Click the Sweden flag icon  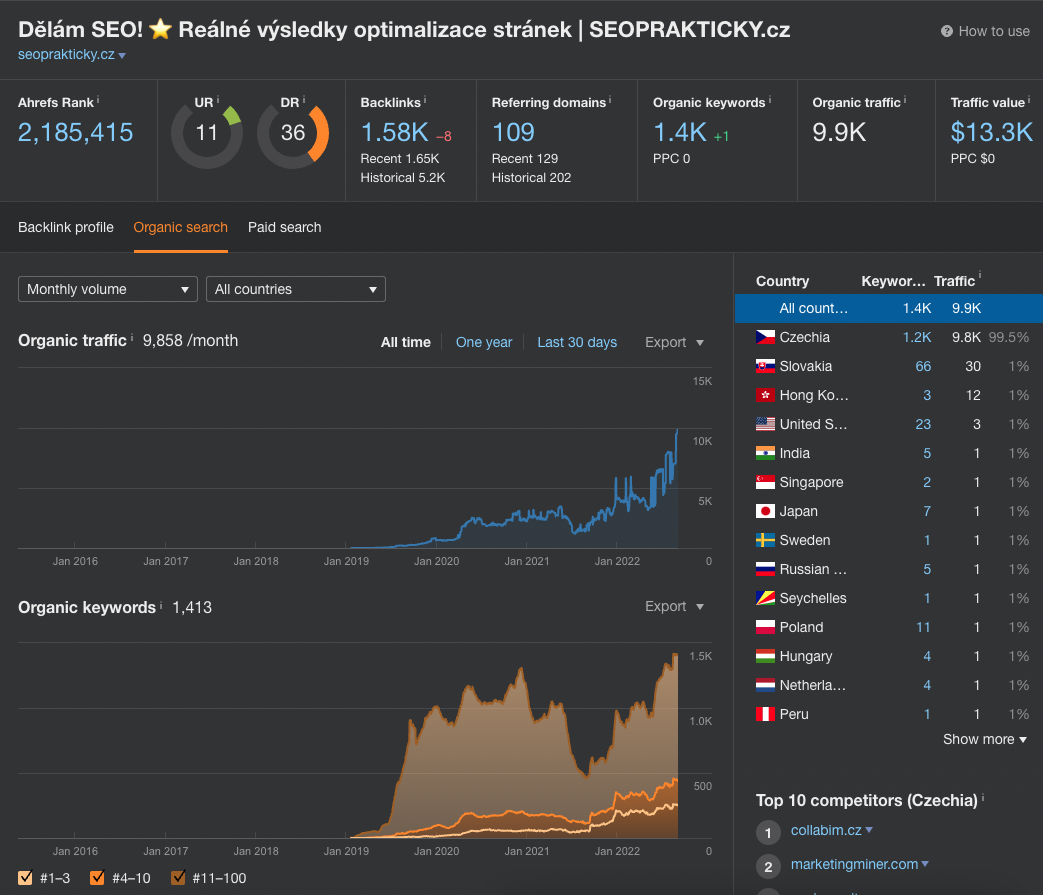(x=766, y=540)
